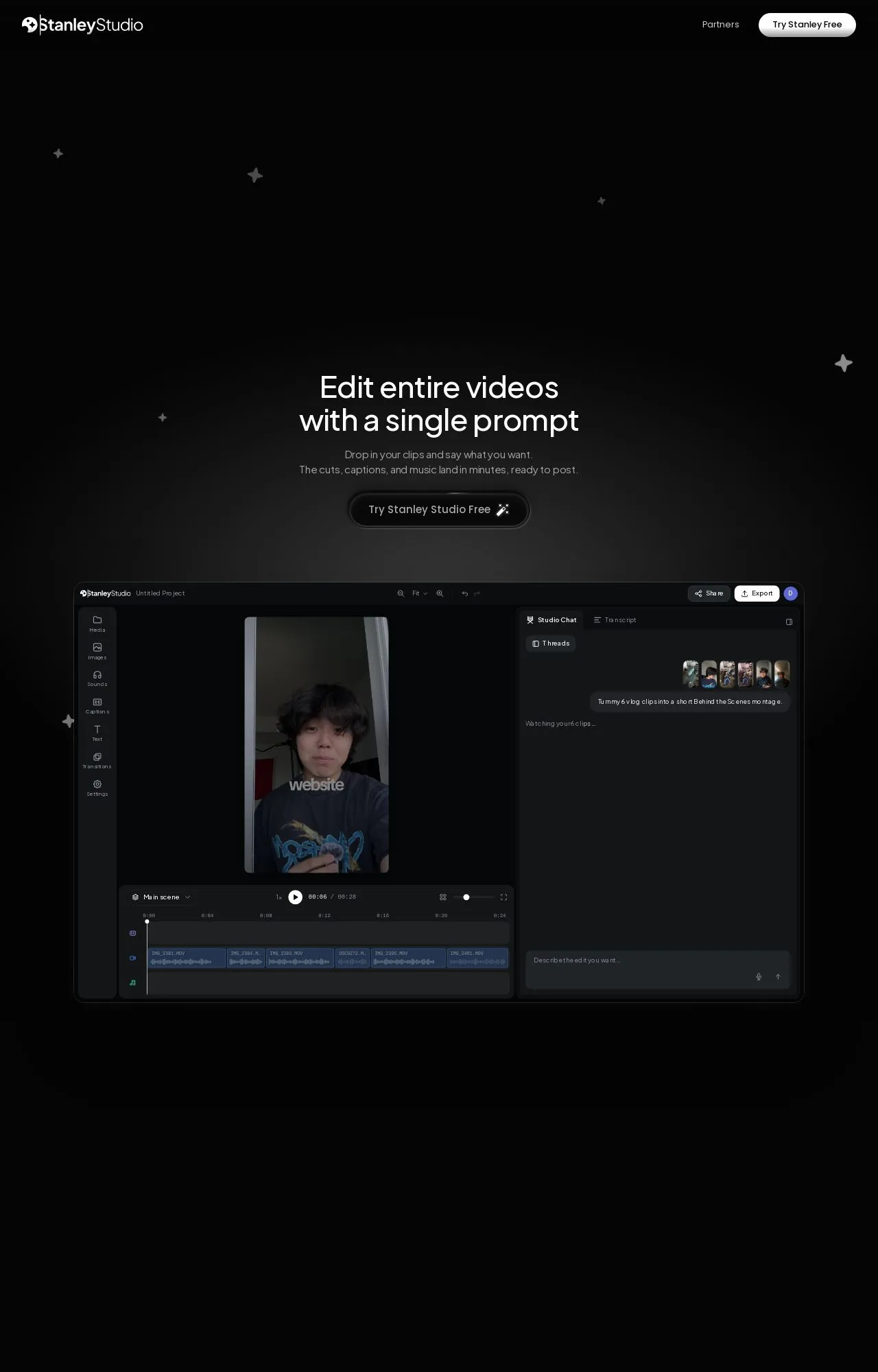Image resolution: width=878 pixels, height=1372 pixels.
Task: Click the grid view icon above the timeline
Action: [x=443, y=897]
